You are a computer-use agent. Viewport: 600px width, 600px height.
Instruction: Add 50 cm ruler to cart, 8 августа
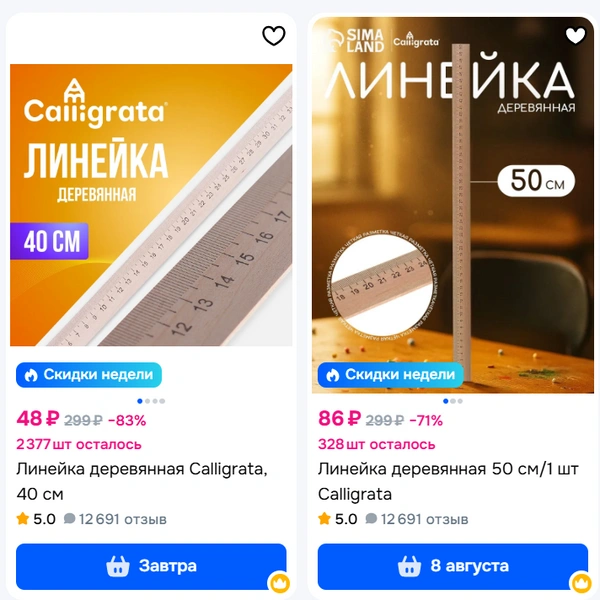coord(453,566)
